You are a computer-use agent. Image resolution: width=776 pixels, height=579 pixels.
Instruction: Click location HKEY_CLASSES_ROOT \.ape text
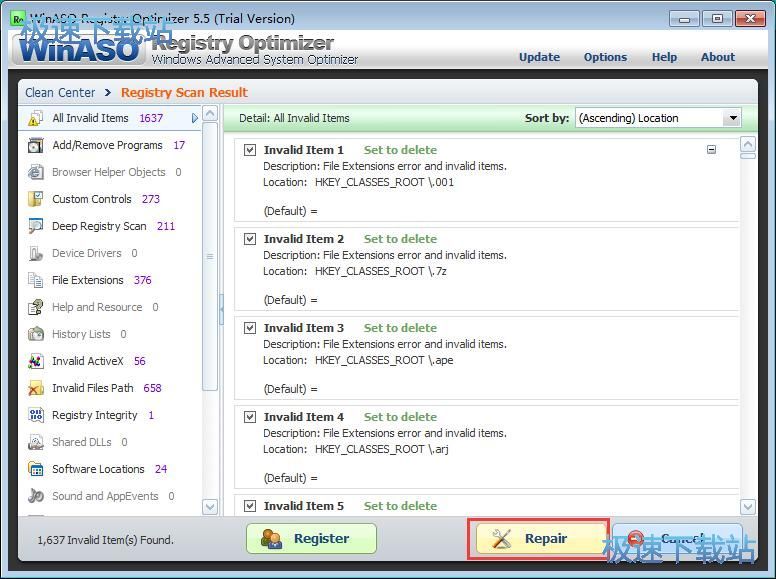pyautogui.click(x=384, y=360)
